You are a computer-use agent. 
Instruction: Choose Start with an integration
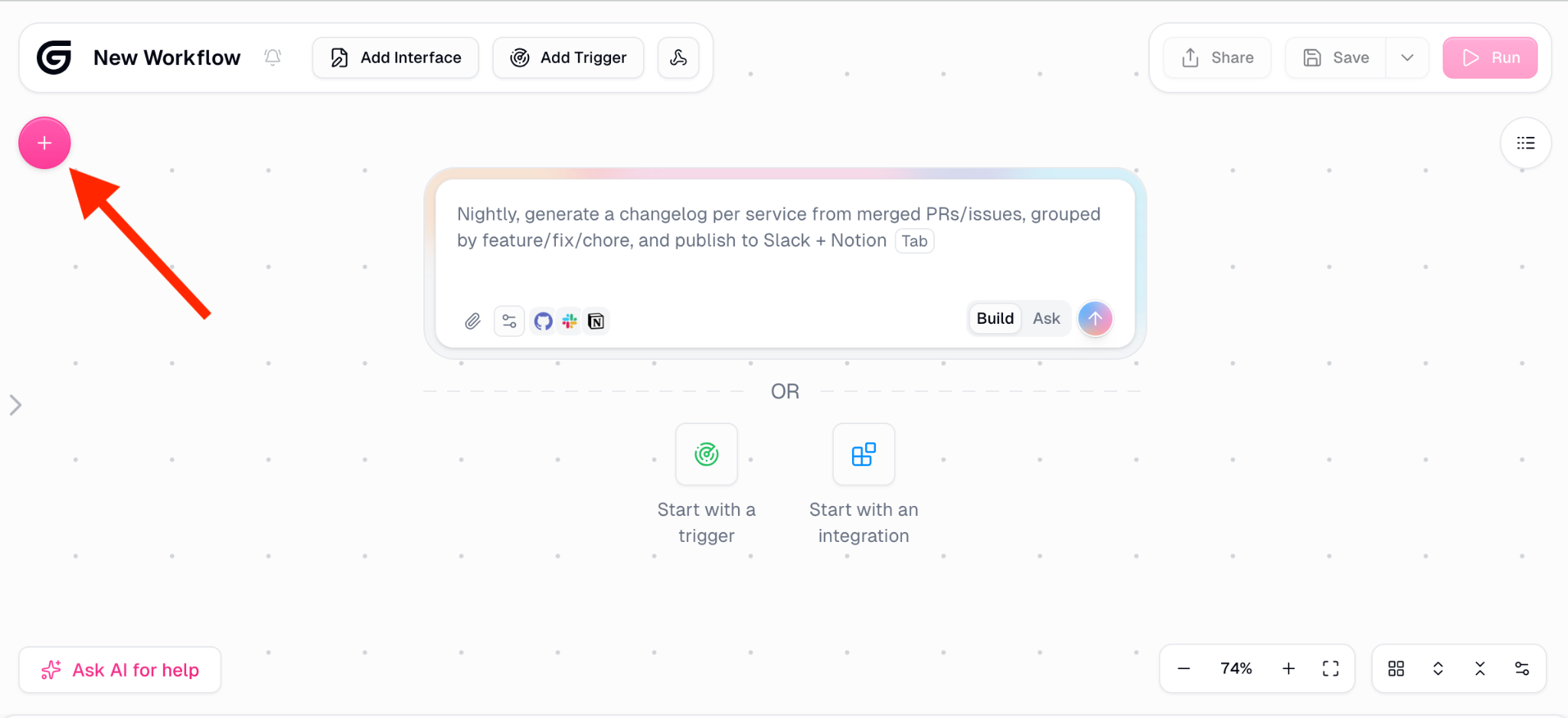(x=864, y=455)
